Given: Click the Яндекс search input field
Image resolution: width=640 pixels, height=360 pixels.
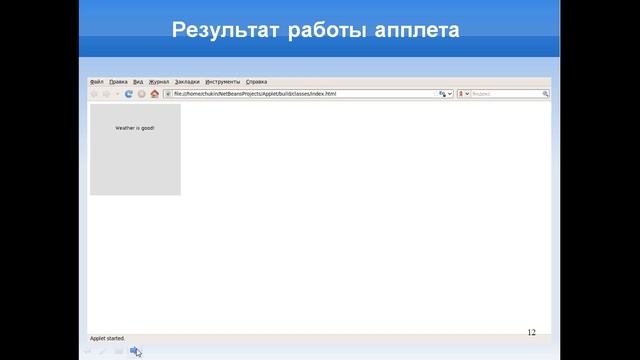Looking at the screenshot, I should click(x=506, y=94).
